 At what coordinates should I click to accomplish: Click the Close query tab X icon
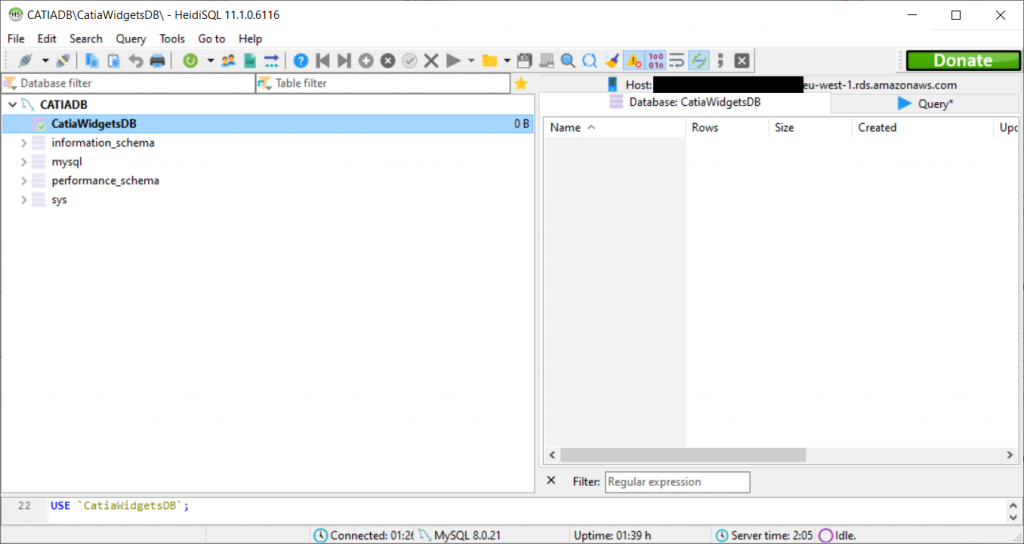pyautogui.click(x=742, y=61)
